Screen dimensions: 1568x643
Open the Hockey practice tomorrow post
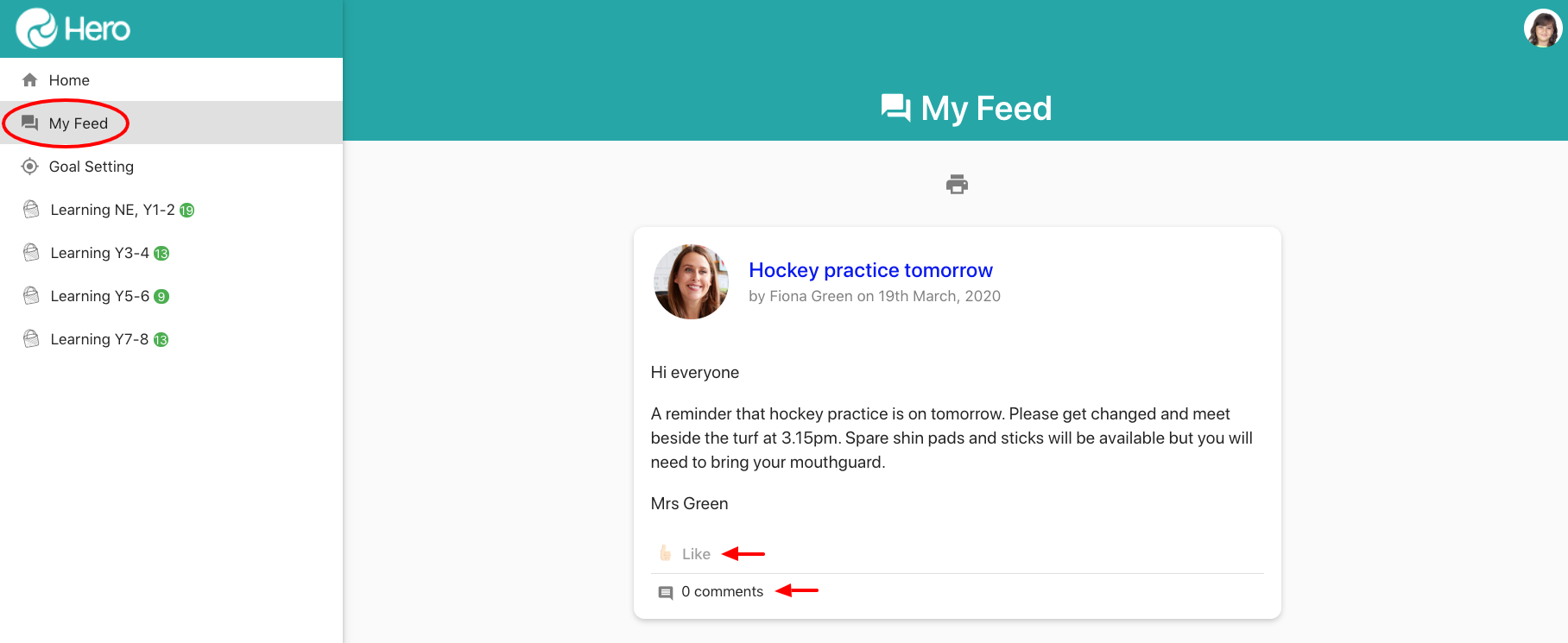[x=870, y=270]
